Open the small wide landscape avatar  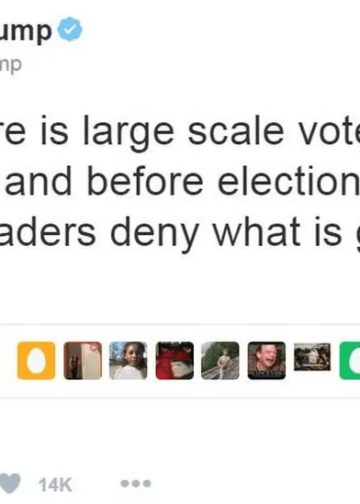point(312,357)
